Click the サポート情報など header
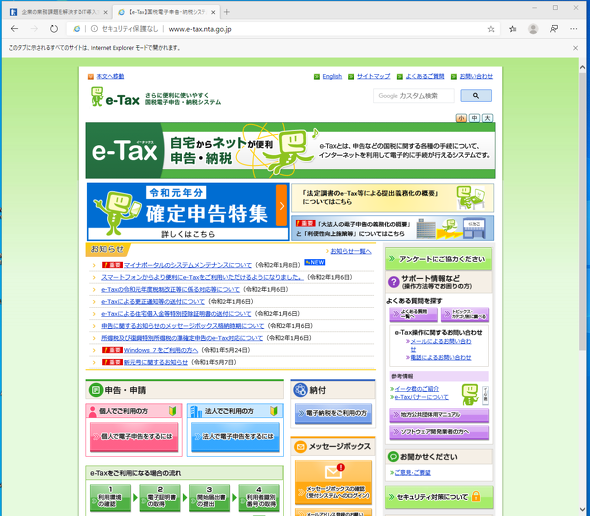Screen dimensions: 590x516 [x=439, y=282]
